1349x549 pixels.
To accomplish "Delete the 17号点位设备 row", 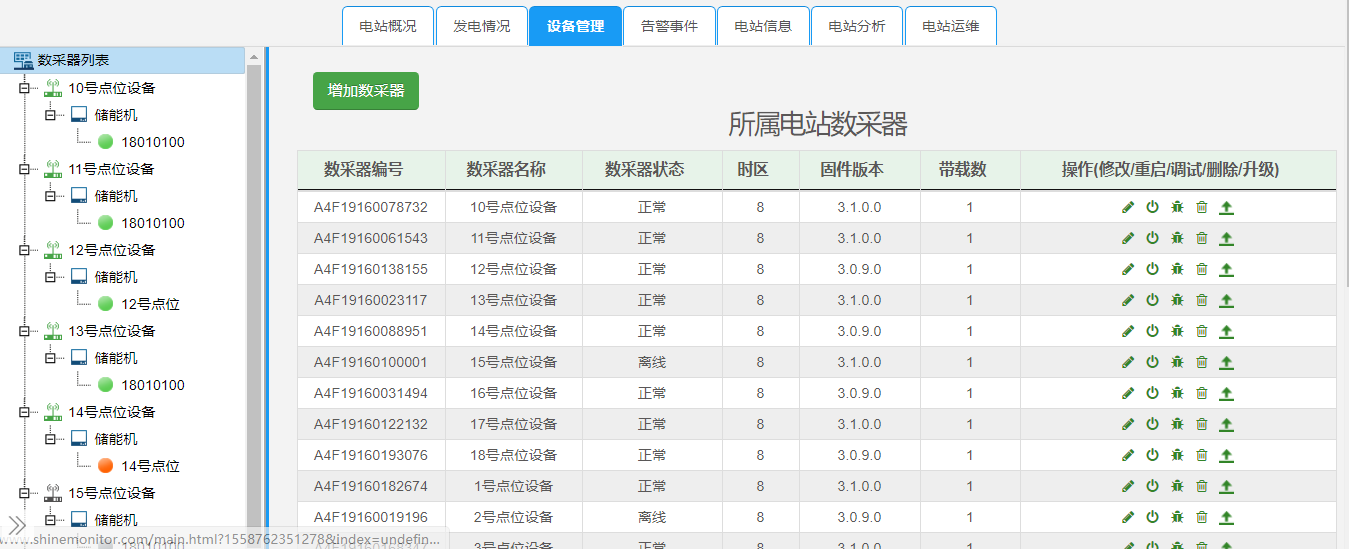I will click(x=1202, y=425).
